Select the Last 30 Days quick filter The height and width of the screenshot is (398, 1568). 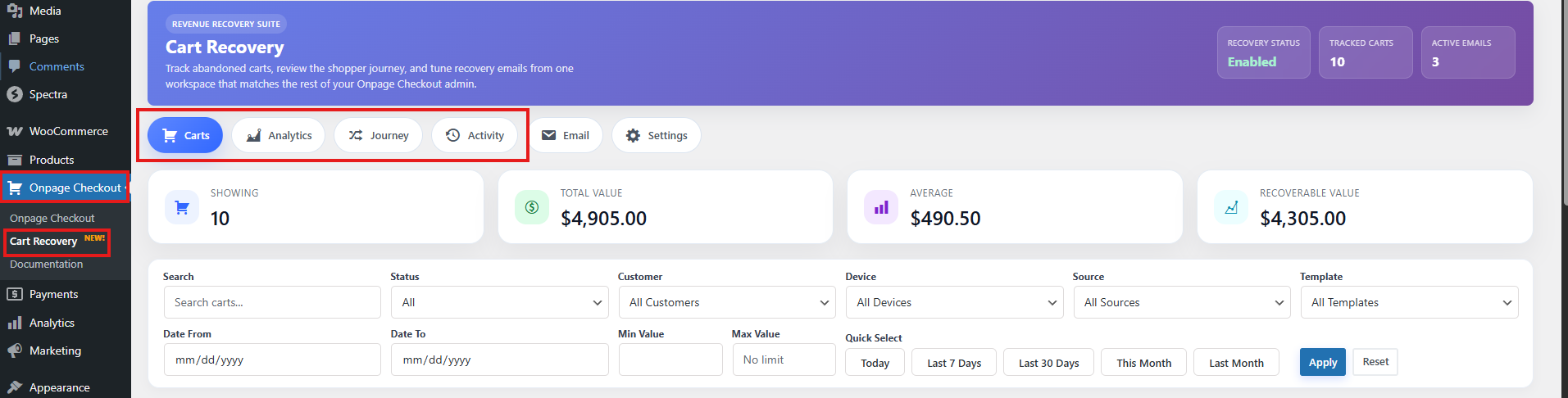click(1048, 363)
